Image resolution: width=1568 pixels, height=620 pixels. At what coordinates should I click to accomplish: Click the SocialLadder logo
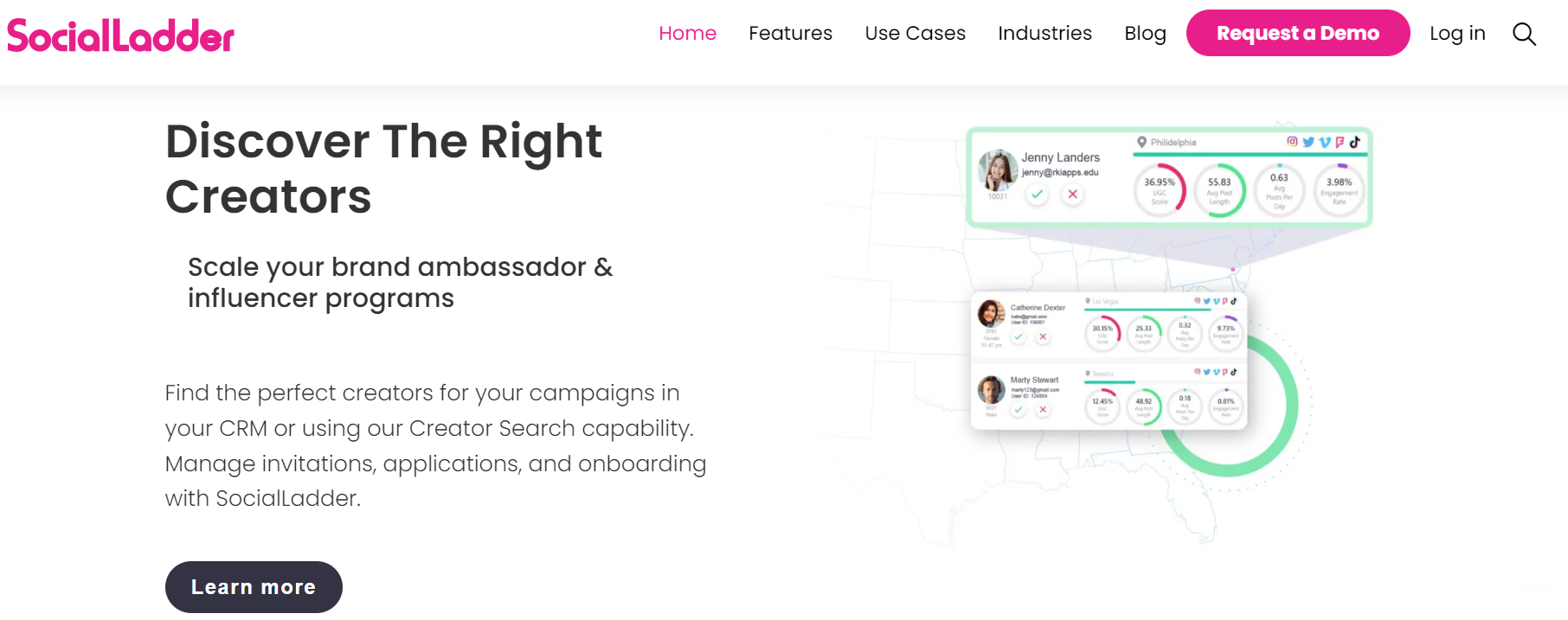[x=119, y=35]
